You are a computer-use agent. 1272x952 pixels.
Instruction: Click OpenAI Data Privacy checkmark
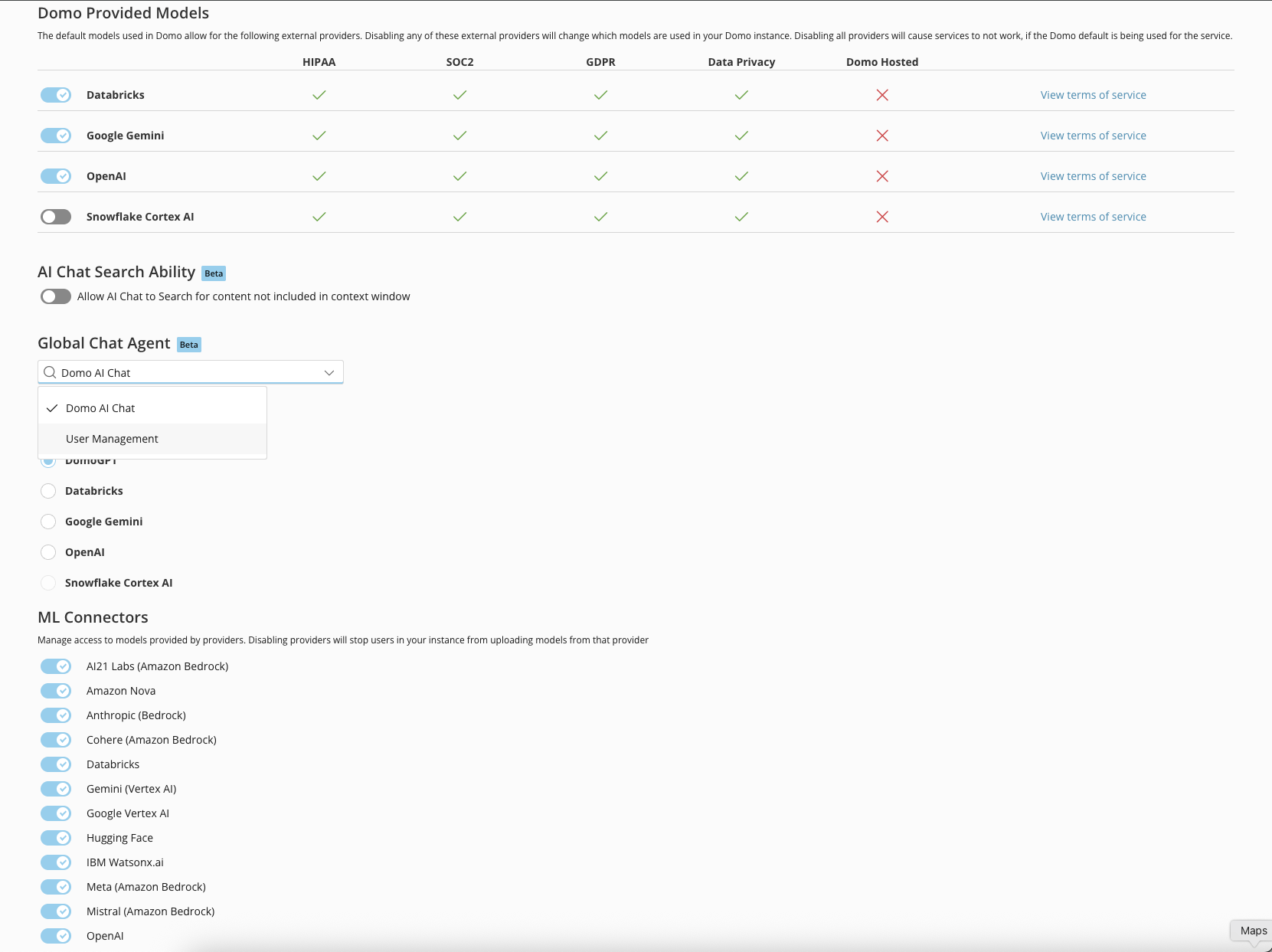pyautogui.click(x=741, y=176)
